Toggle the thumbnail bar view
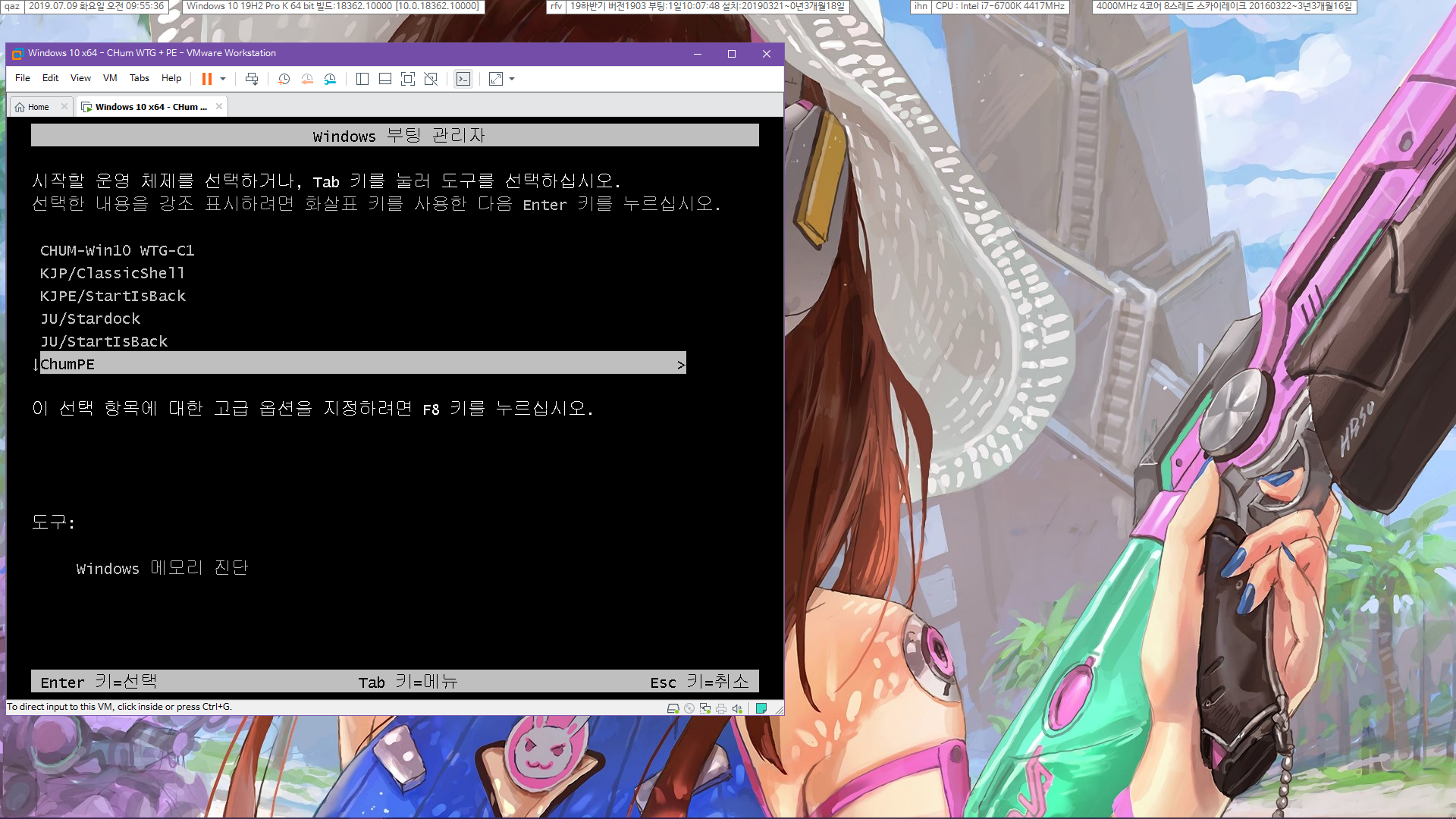The image size is (1456, 819). click(385, 79)
